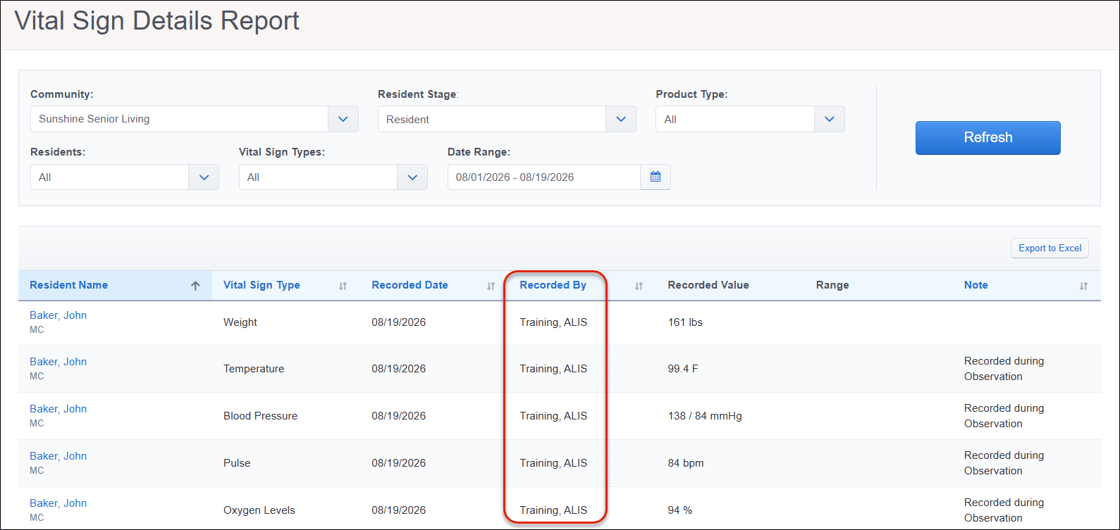Click the 84 bpm recorded value

tap(686, 464)
